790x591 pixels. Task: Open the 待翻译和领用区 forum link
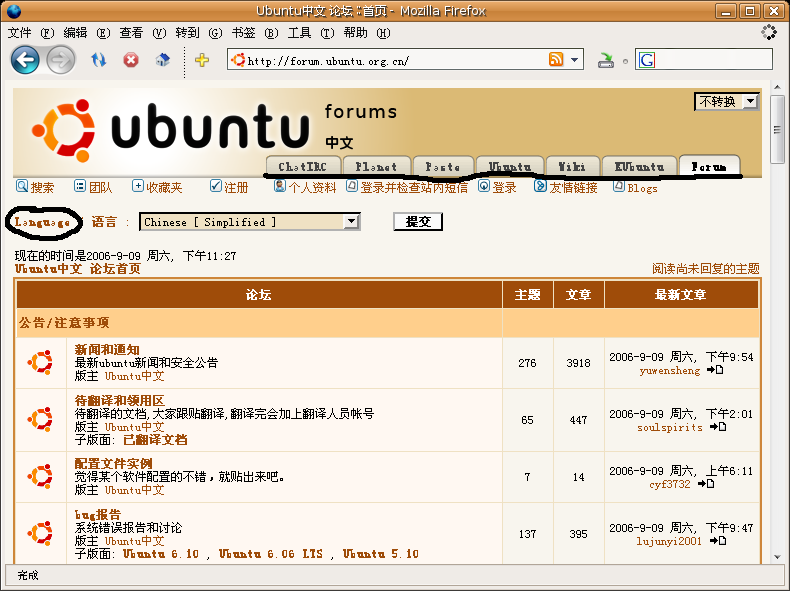point(119,401)
